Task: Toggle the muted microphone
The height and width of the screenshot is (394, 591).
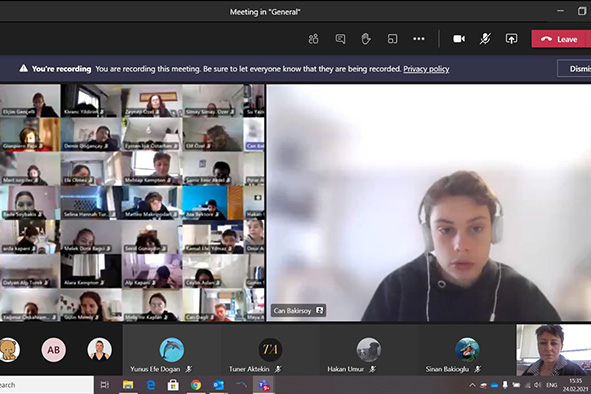Action: [485, 39]
